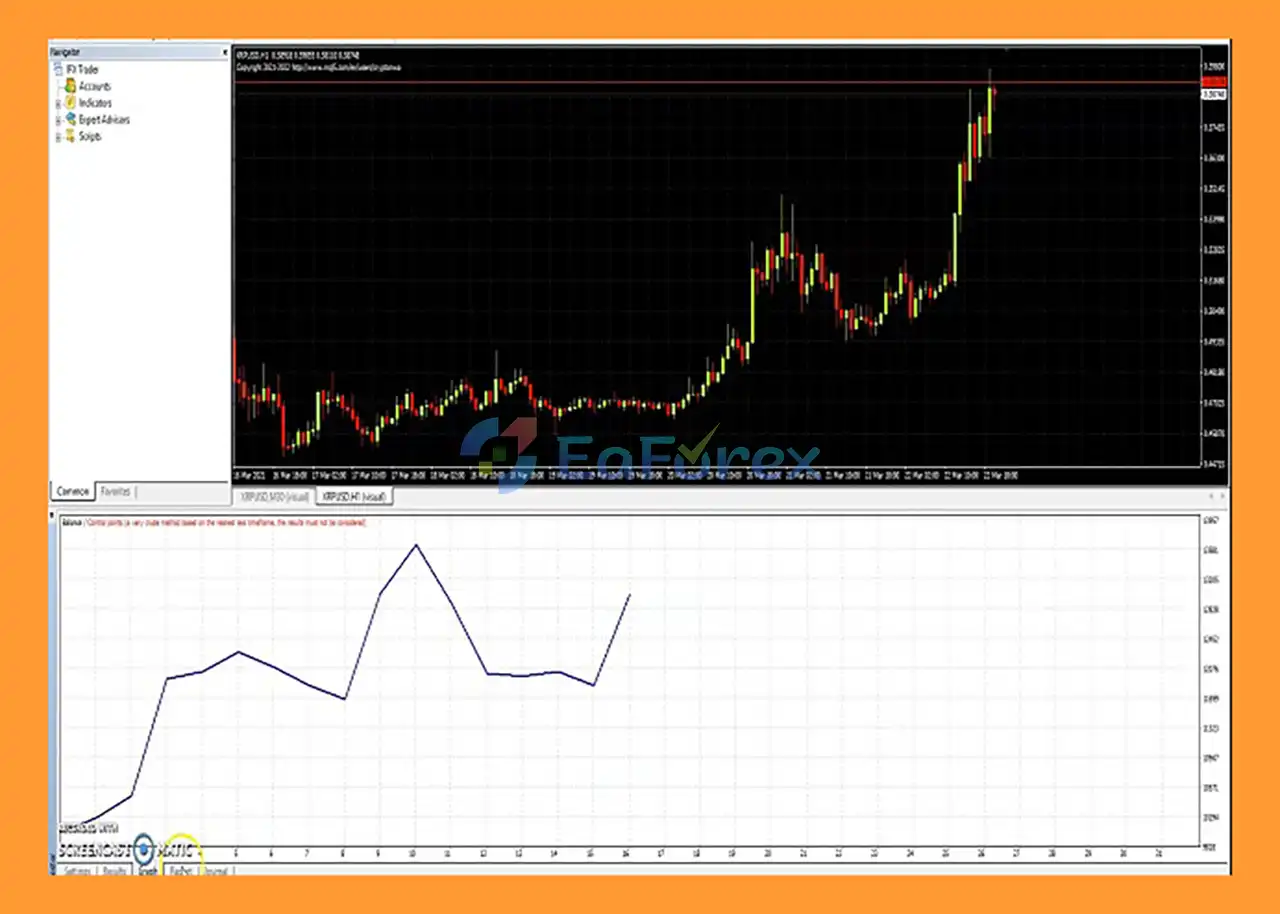
Task: Open the tester Journal tab
Action: [217, 871]
